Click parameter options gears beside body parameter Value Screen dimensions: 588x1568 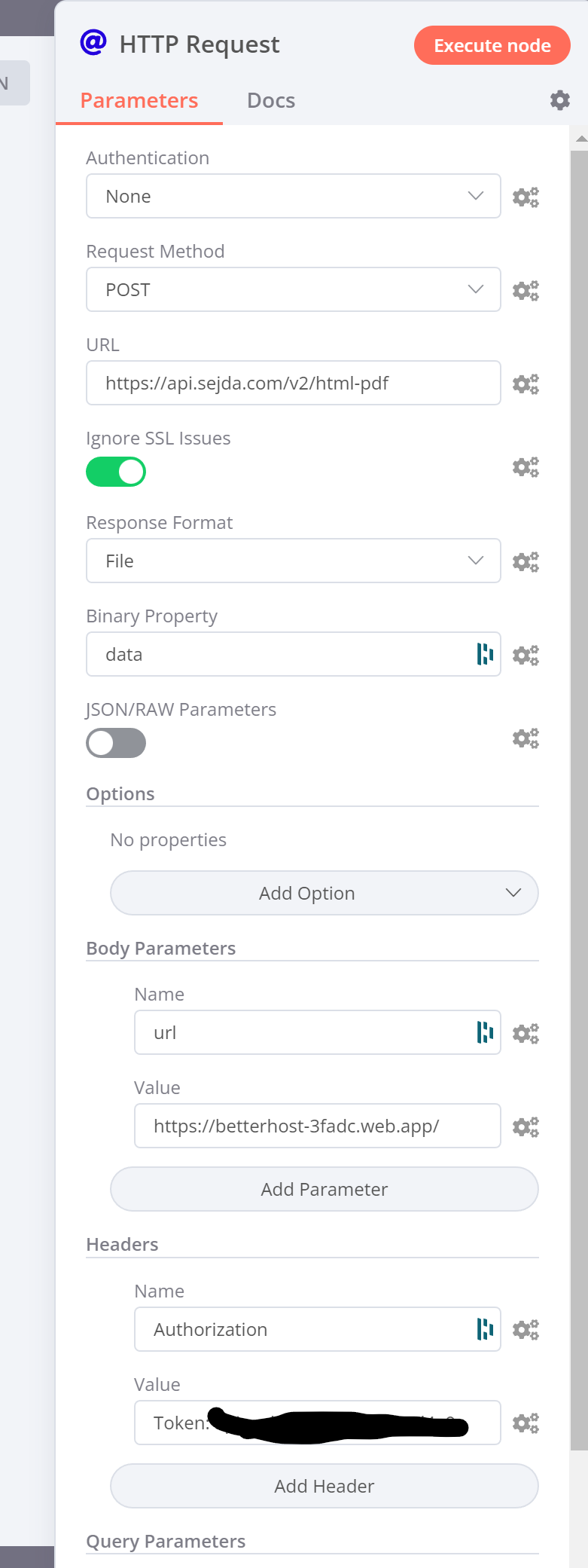tap(526, 1127)
